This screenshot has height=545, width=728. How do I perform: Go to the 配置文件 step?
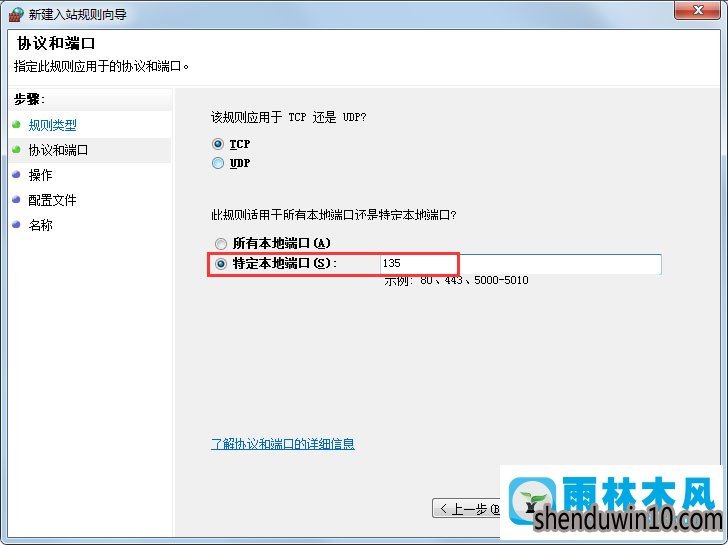[x=52, y=200]
